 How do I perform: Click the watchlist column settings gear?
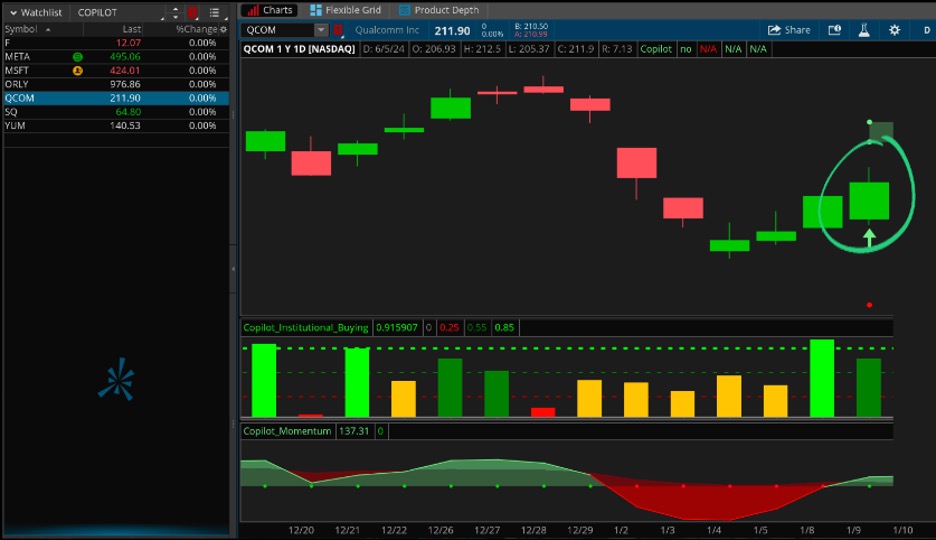click(223, 29)
